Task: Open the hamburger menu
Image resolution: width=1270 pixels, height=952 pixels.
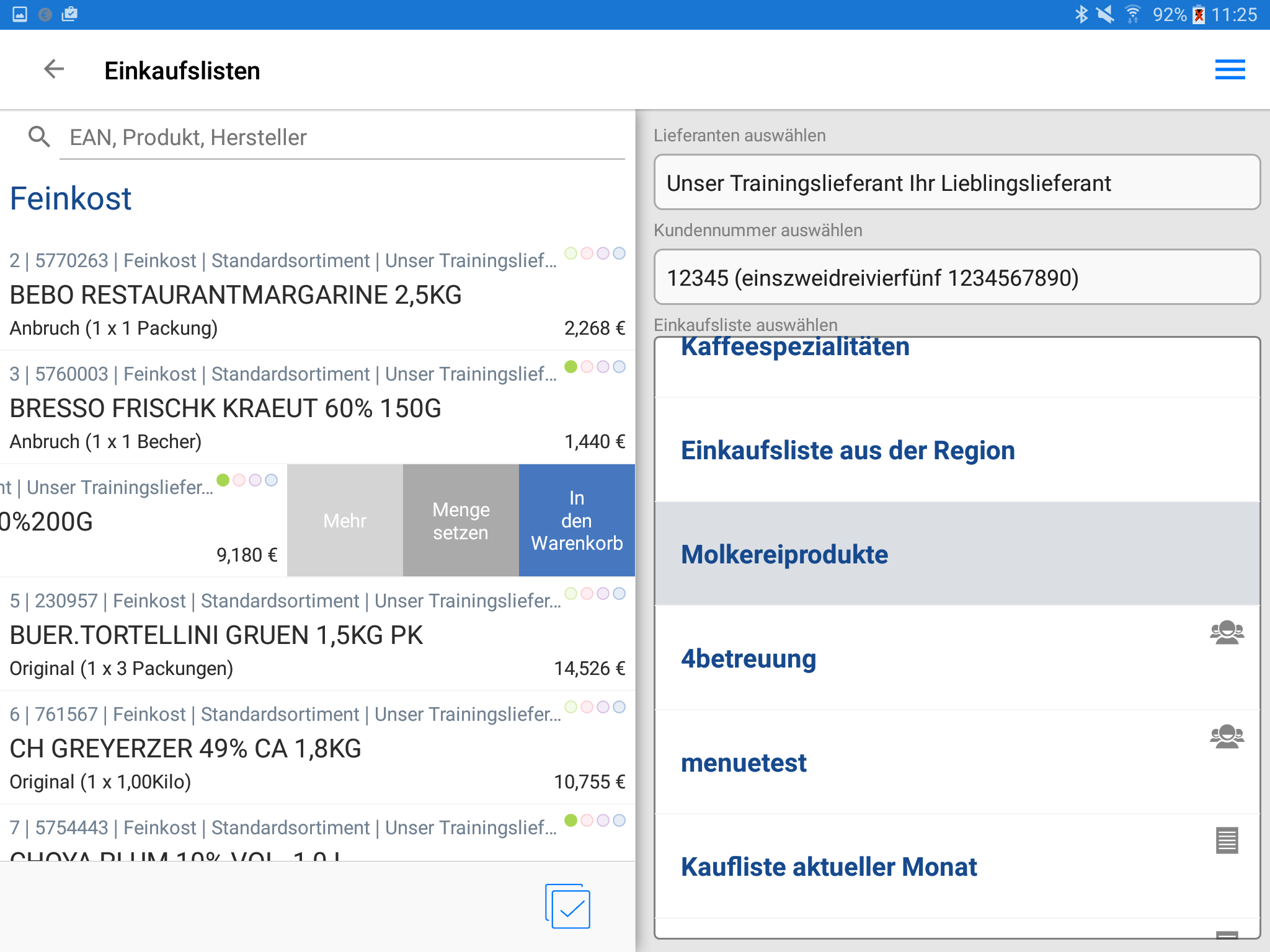Action: pos(1230,69)
